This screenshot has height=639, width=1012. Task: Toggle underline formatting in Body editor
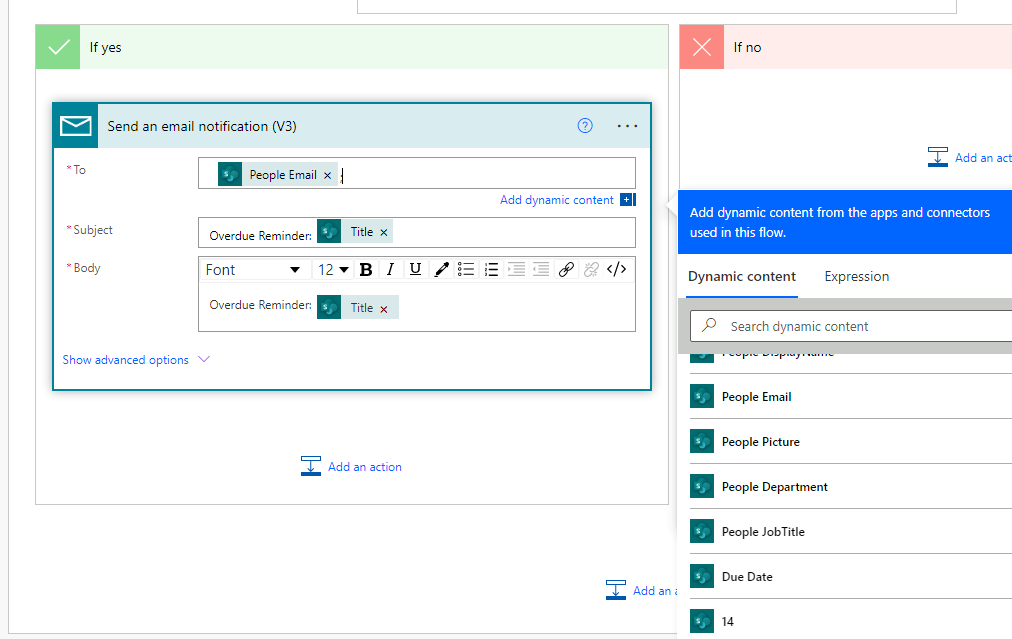416,270
